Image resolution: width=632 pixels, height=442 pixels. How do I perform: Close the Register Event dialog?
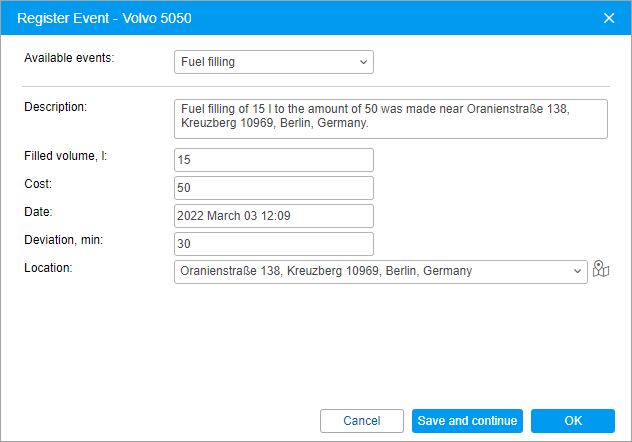tap(609, 16)
